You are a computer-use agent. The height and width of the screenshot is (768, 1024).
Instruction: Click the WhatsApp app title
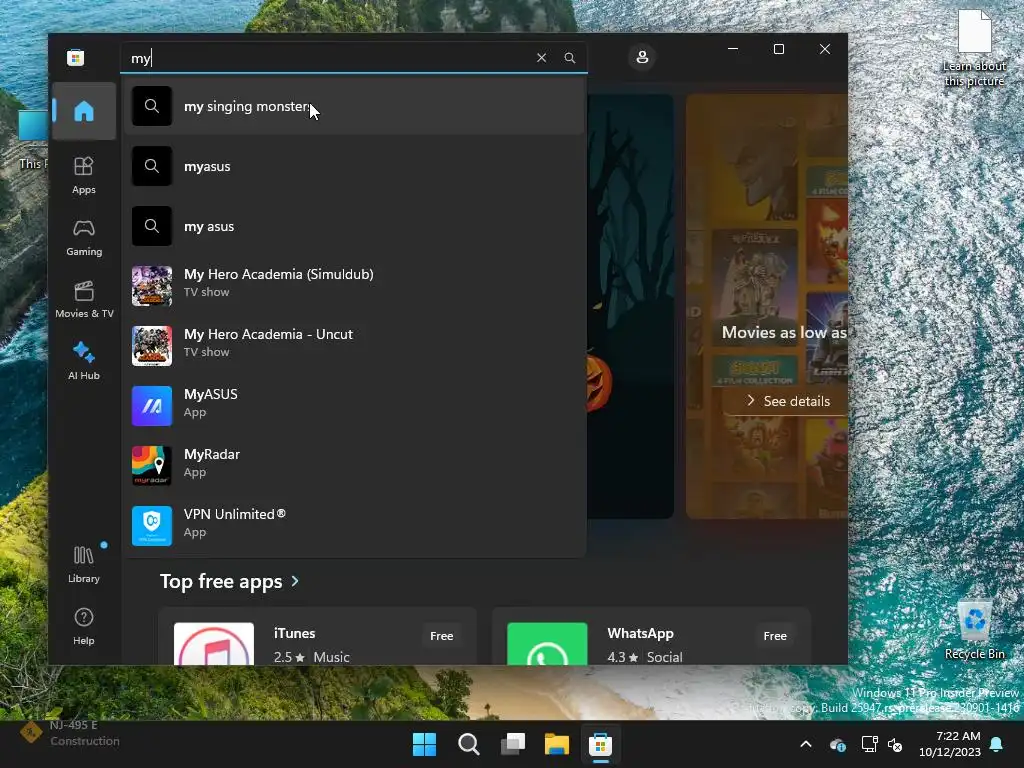pyautogui.click(x=640, y=633)
